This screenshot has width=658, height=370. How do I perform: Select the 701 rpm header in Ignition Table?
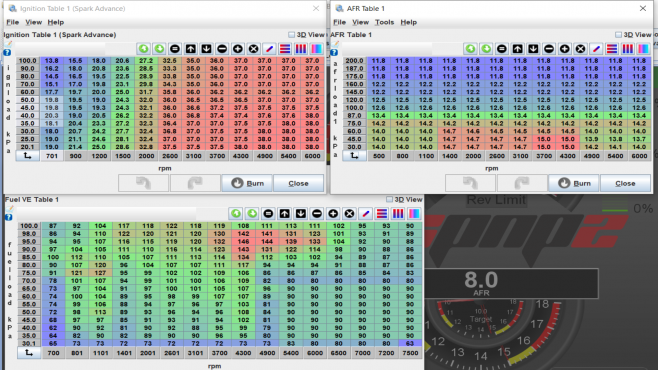(x=52, y=156)
